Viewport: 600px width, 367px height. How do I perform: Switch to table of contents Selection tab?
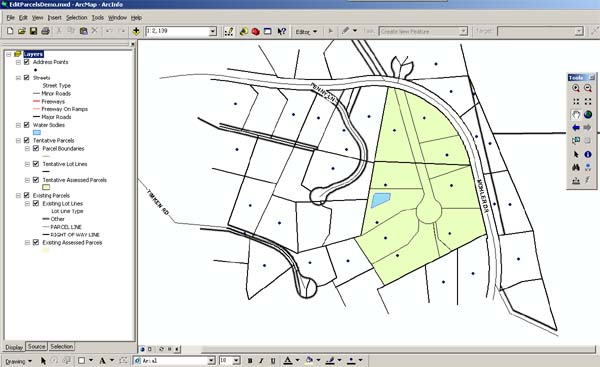(62, 346)
